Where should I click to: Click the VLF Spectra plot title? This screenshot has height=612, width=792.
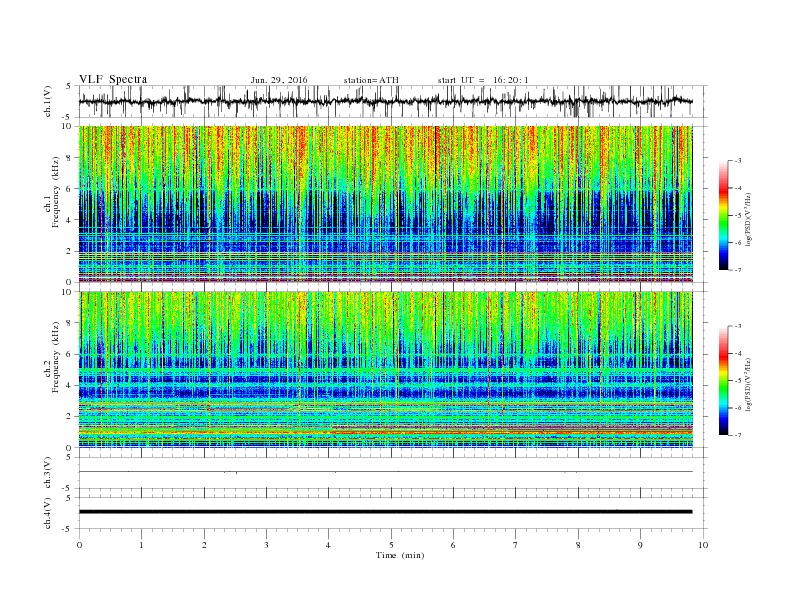(113, 79)
